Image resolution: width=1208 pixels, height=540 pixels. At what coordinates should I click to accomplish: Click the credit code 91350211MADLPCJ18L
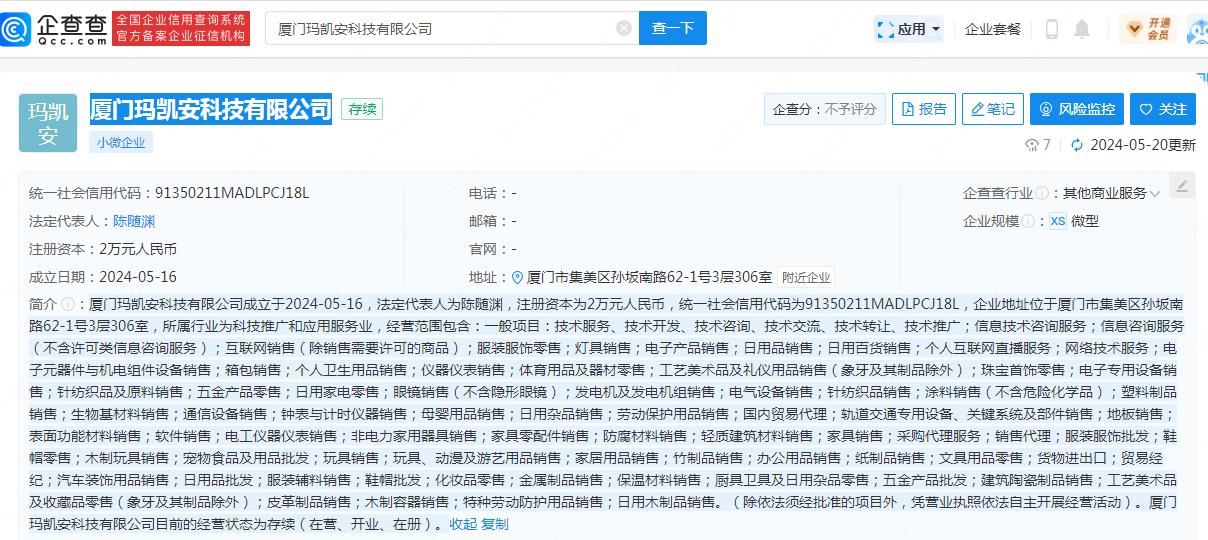(232, 193)
